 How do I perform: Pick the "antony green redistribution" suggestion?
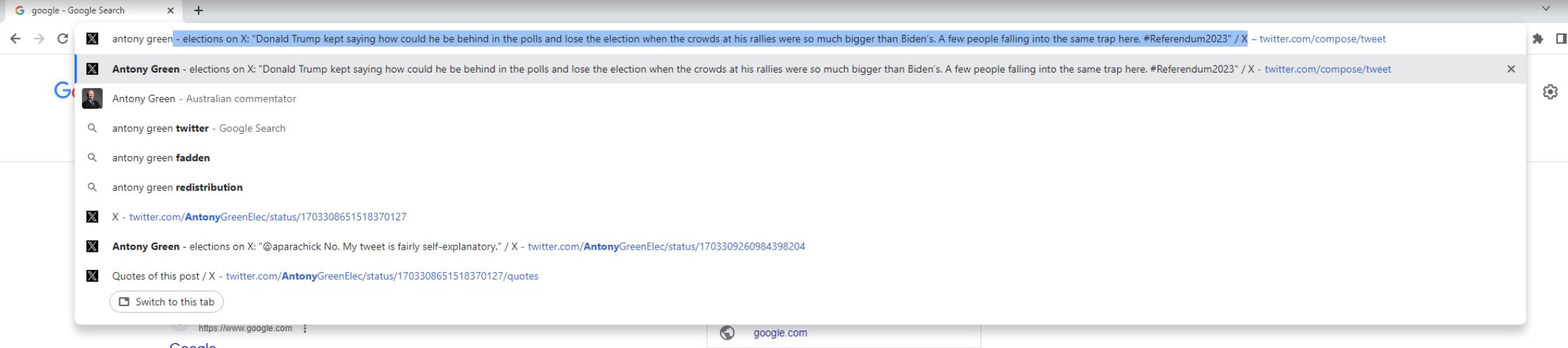[177, 188]
